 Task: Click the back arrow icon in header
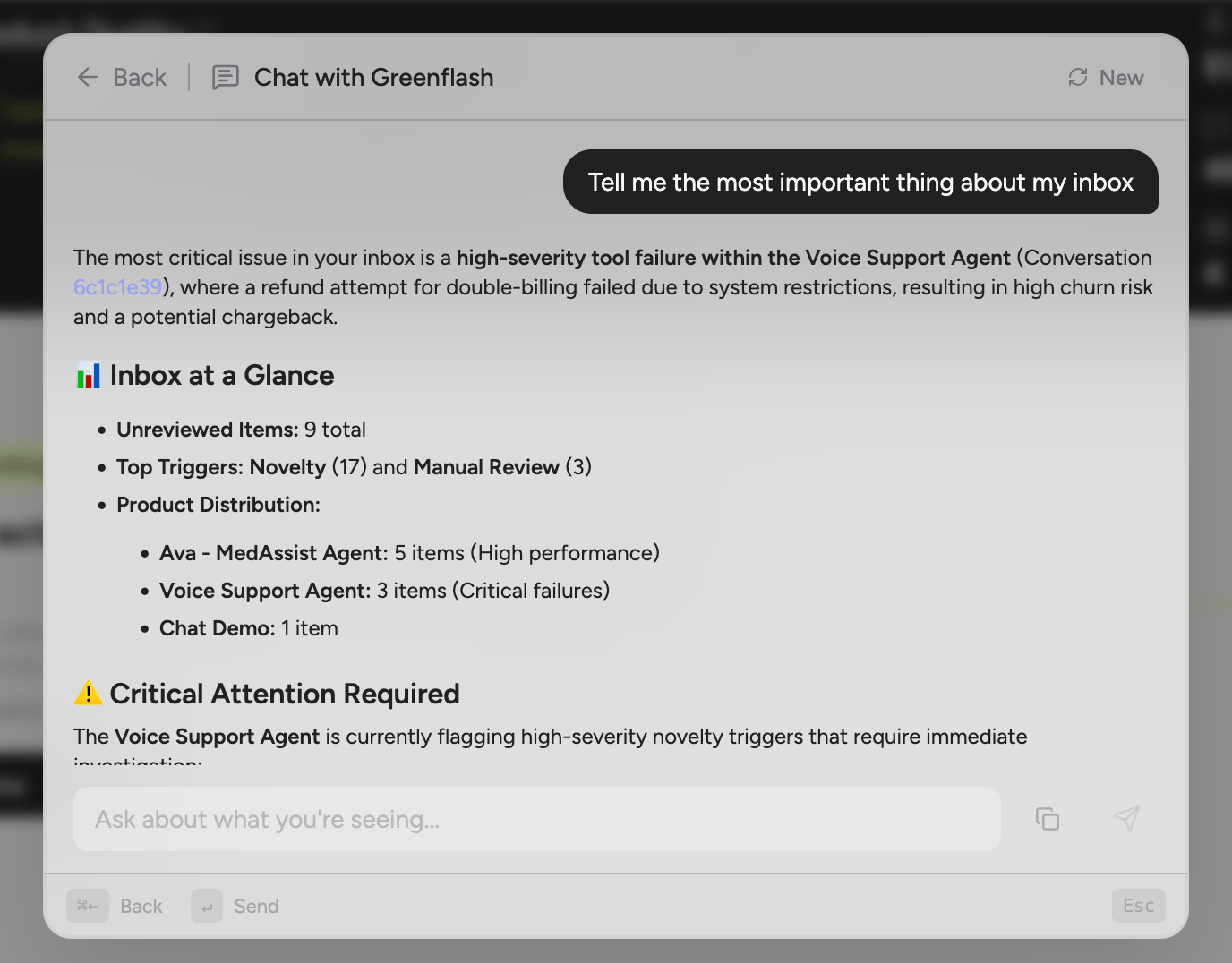(88, 78)
